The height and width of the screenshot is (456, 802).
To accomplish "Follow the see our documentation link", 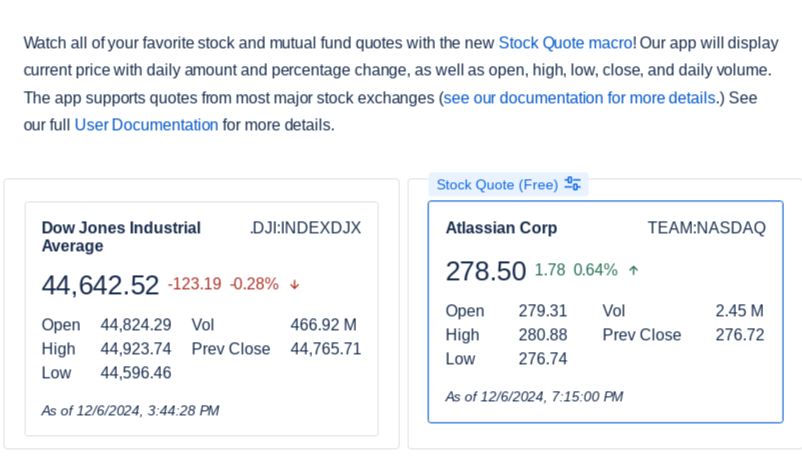I will (x=579, y=98).
